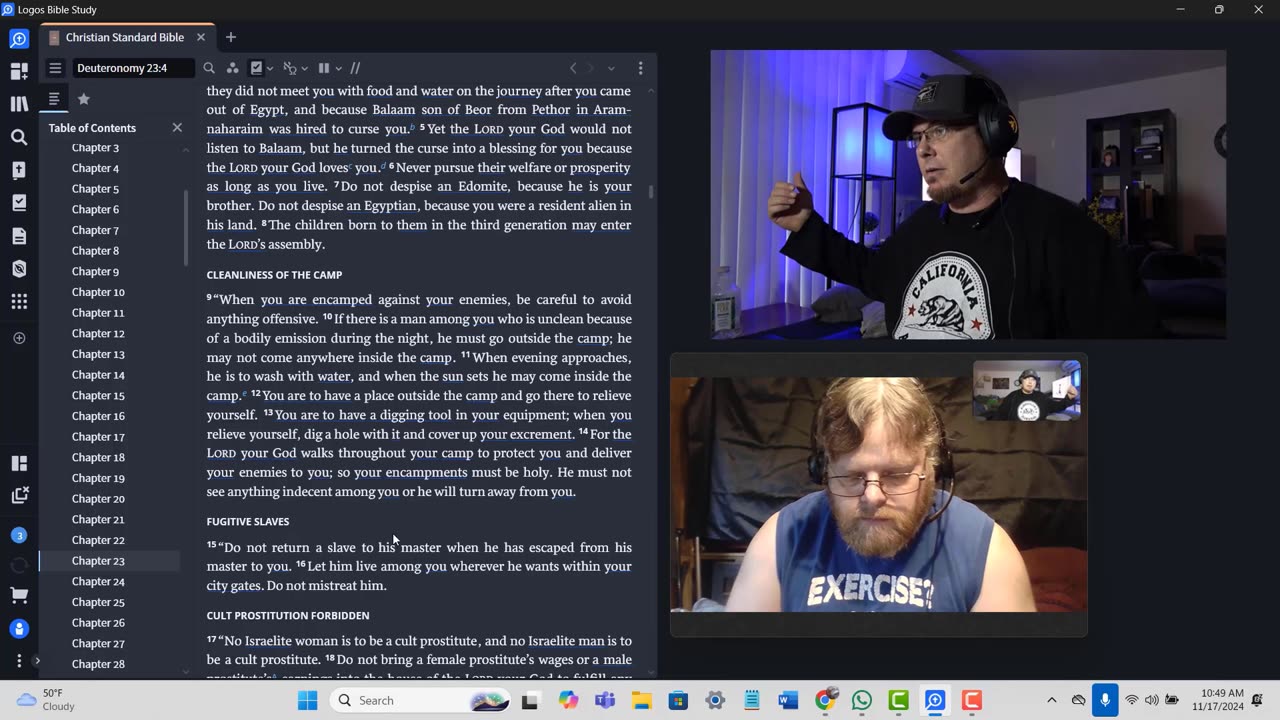Open the Tools icon in left sidebar

pos(19,268)
